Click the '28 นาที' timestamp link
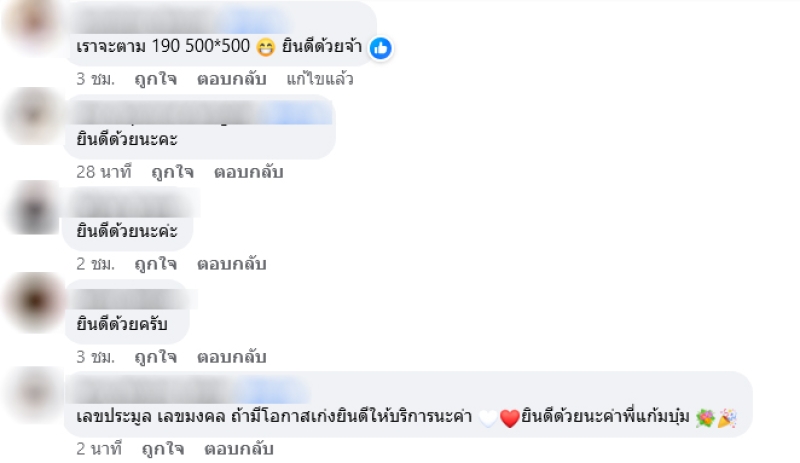The width and height of the screenshot is (800, 463). pyautogui.click(x=104, y=172)
